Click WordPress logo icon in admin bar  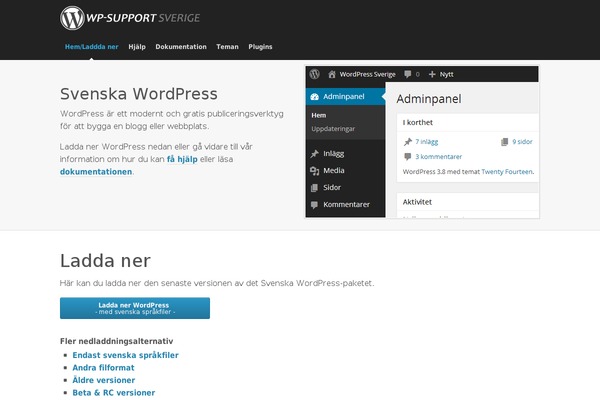click(315, 74)
